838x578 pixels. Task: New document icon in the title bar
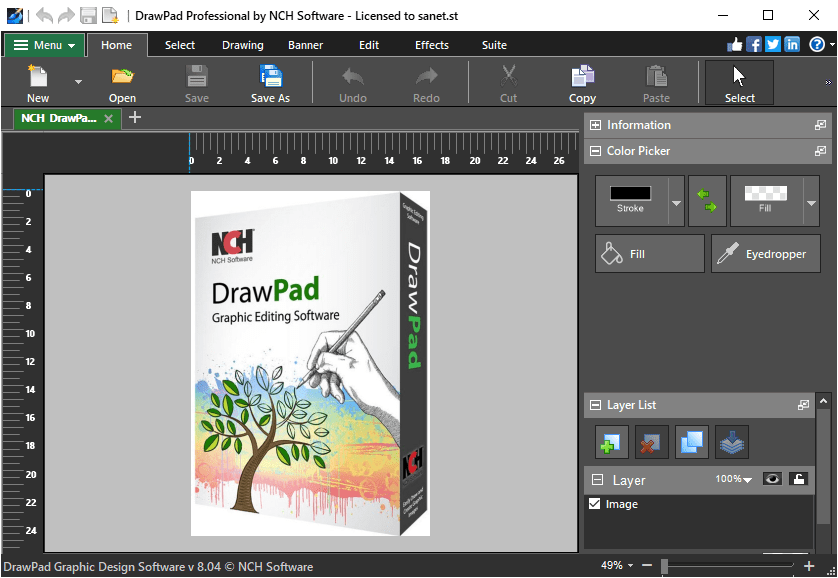[x=110, y=15]
